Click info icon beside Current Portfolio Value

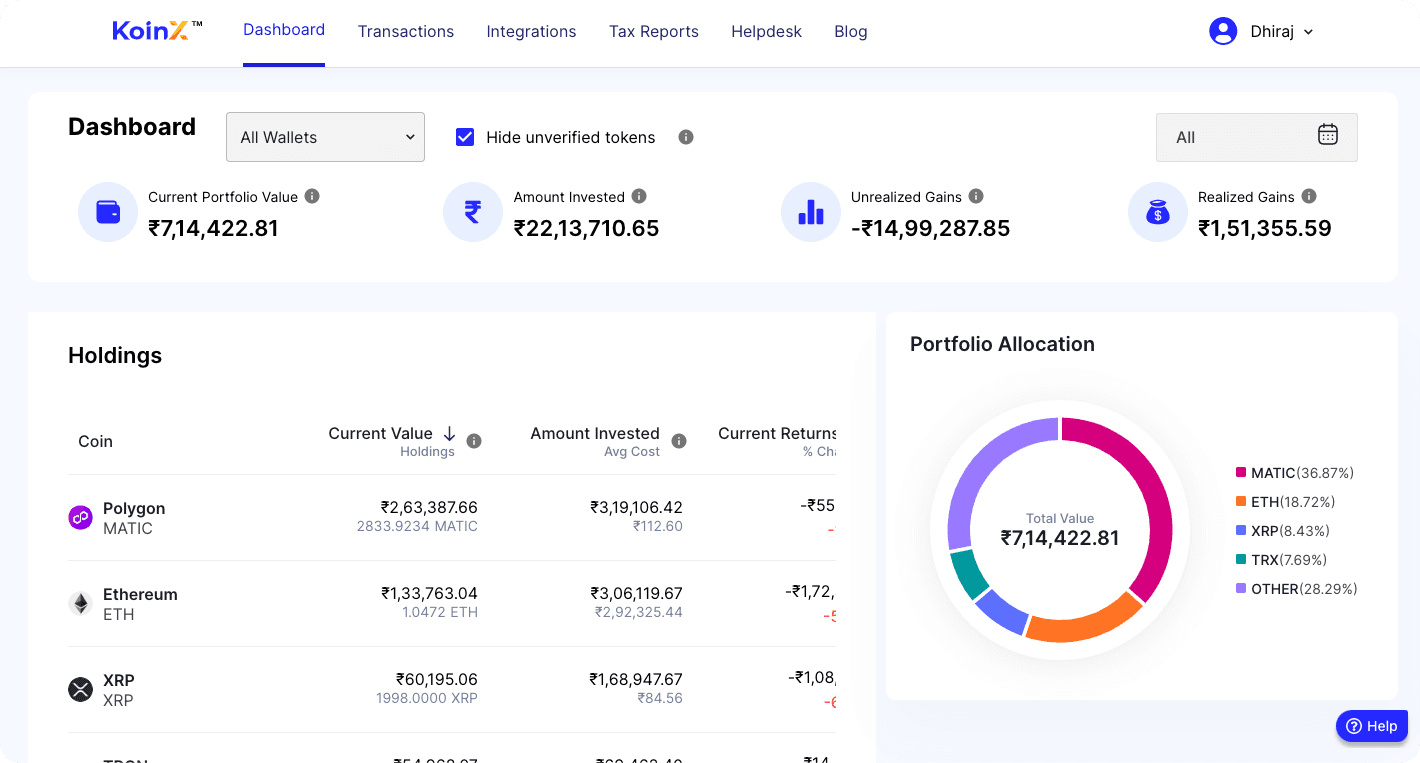pos(312,196)
